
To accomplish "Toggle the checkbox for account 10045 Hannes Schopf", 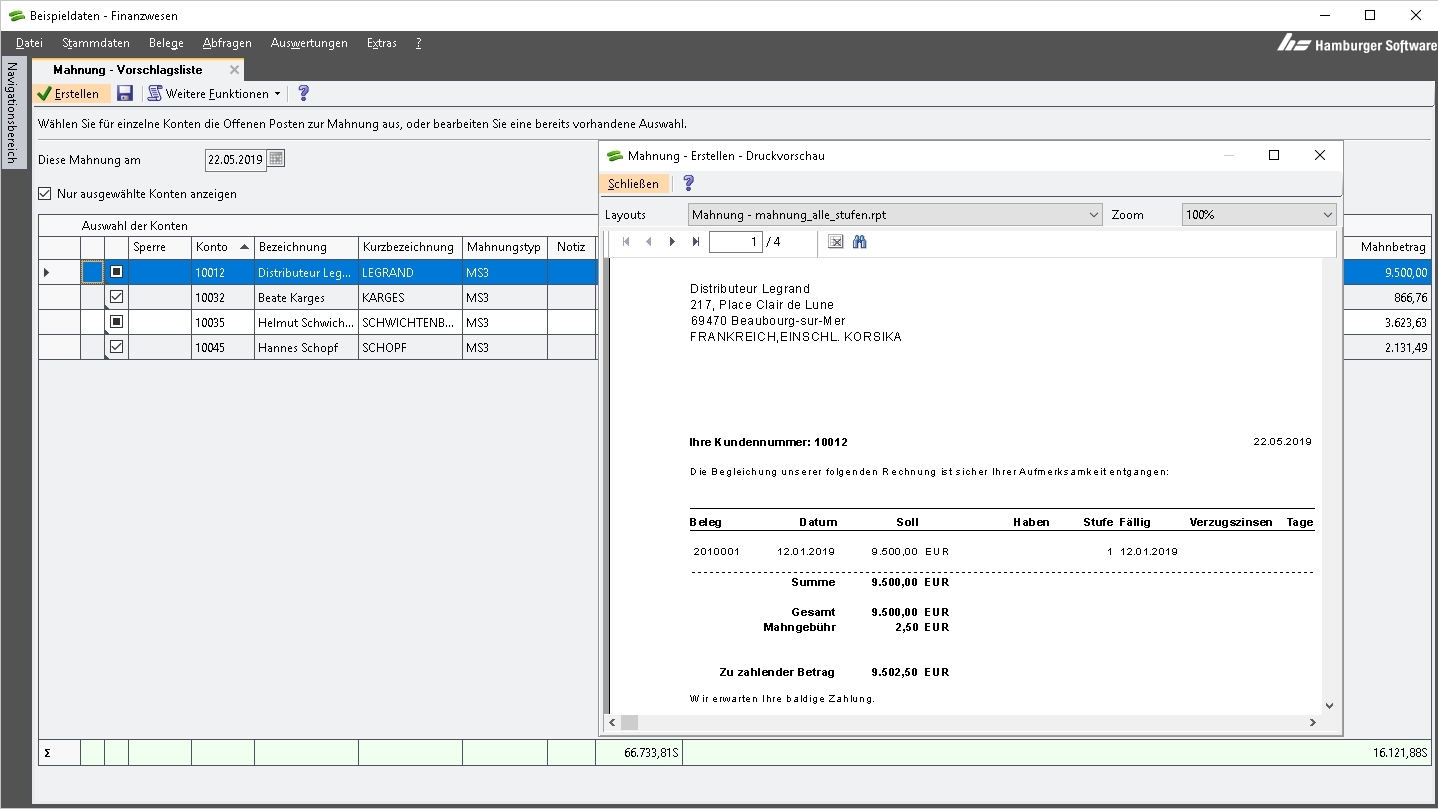I will pyautogui.click(x=116, y=347).
